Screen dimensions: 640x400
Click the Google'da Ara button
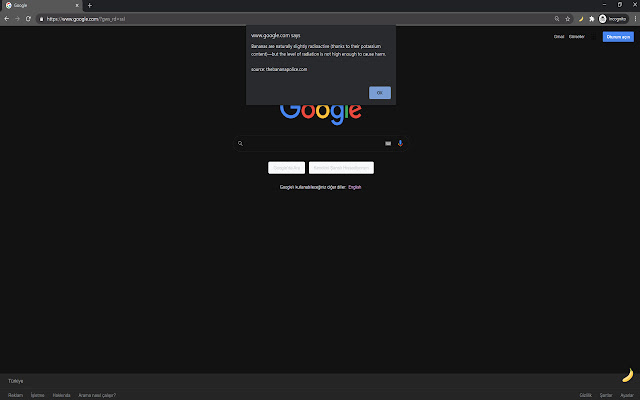tap(287, 168)
